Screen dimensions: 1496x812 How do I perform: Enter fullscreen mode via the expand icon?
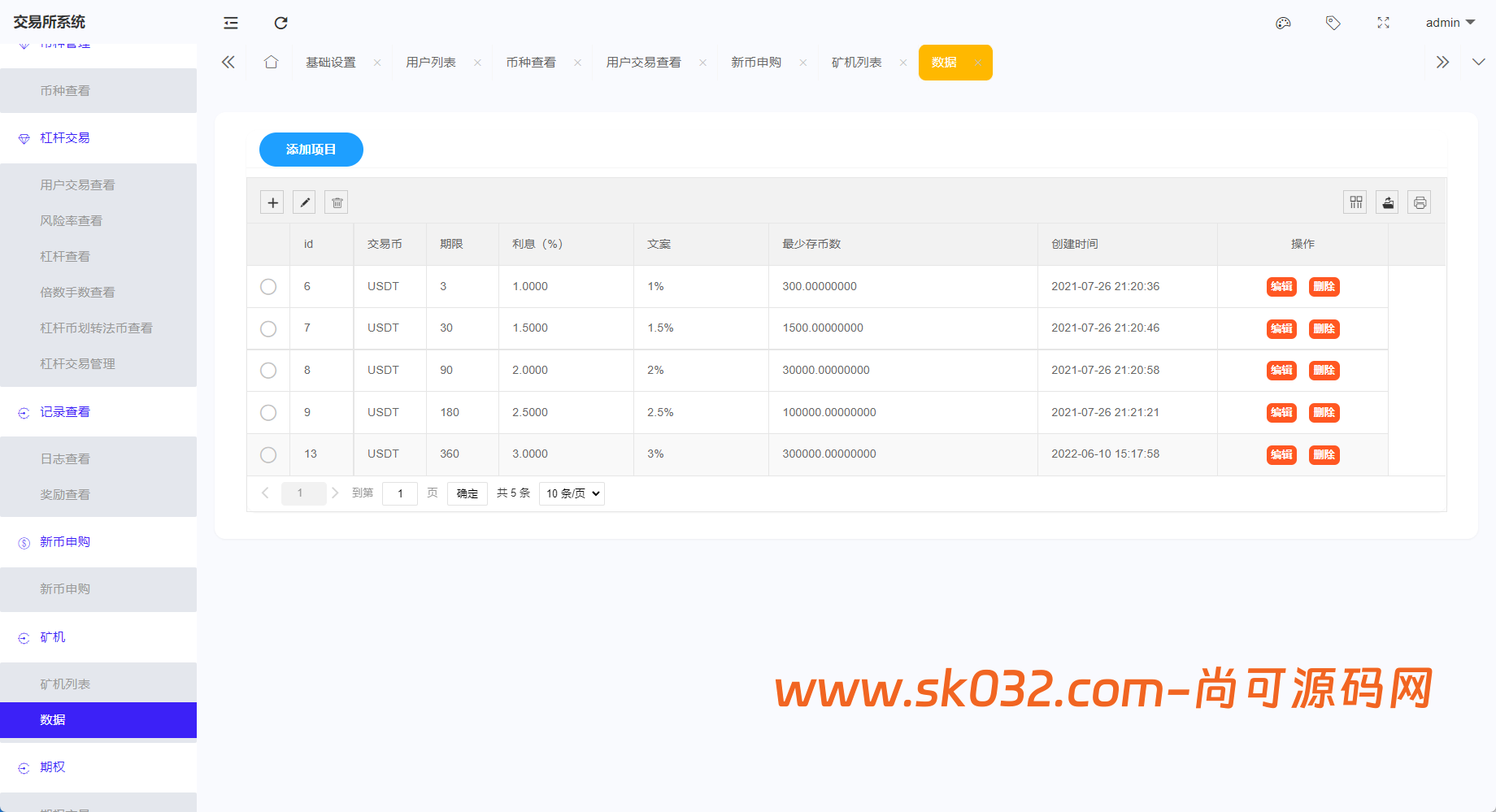pyautogui.click(x=1384, y=23)
